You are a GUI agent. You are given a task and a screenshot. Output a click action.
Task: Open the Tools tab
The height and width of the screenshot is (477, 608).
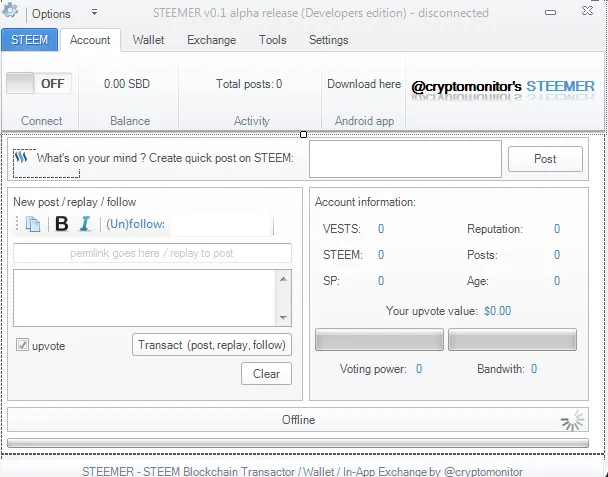tap(273, 40)
